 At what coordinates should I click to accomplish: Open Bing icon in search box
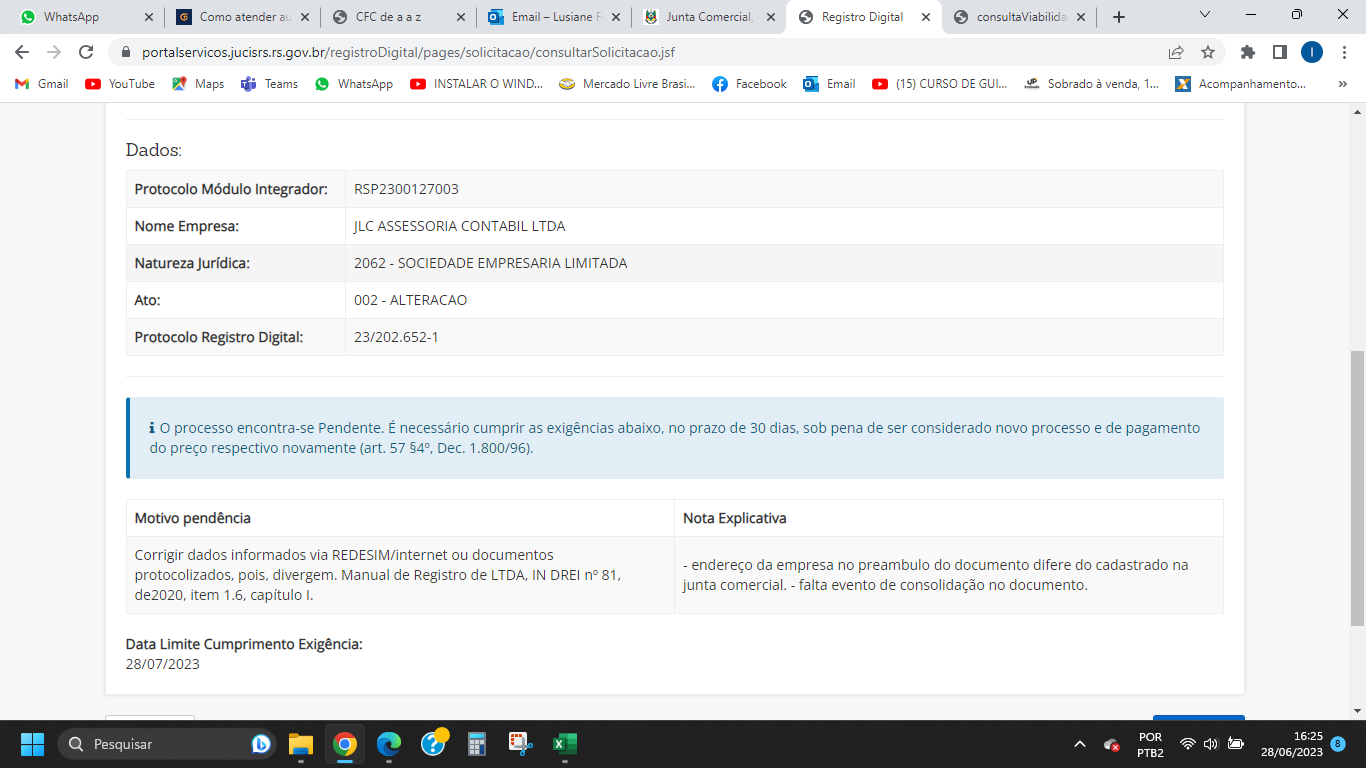[x=260, y=744]
